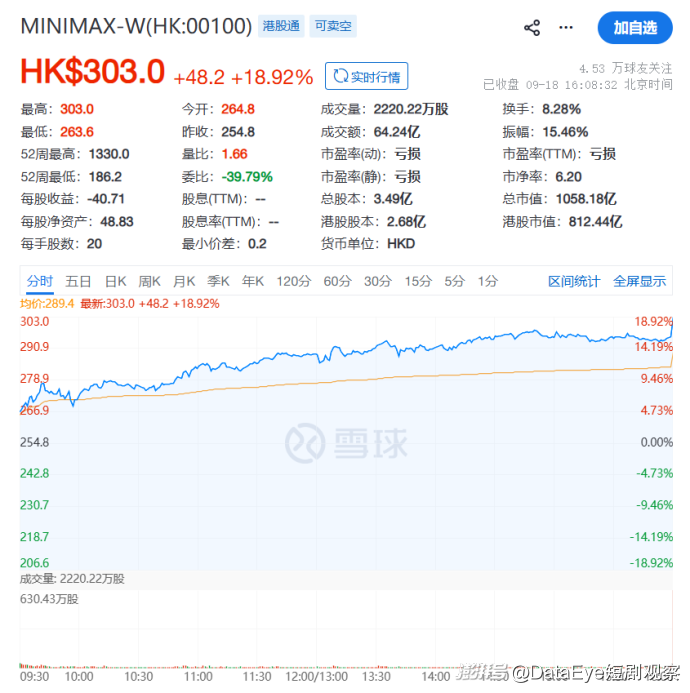Viewport: 690px width, 693px height.
Task: Add stock via 加自选 button
Action: click(x=635, y=28)
